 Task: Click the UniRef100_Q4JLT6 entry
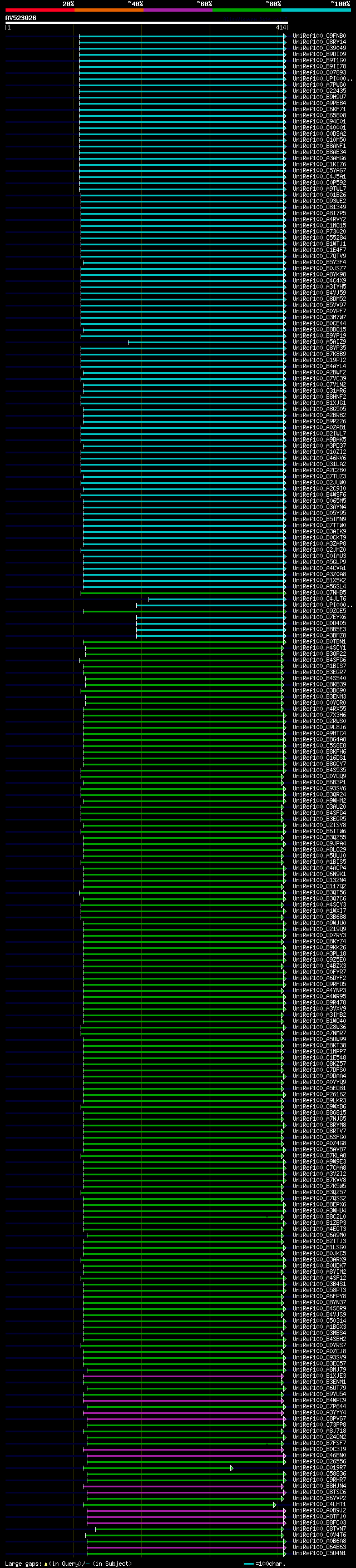pos(319,598)
